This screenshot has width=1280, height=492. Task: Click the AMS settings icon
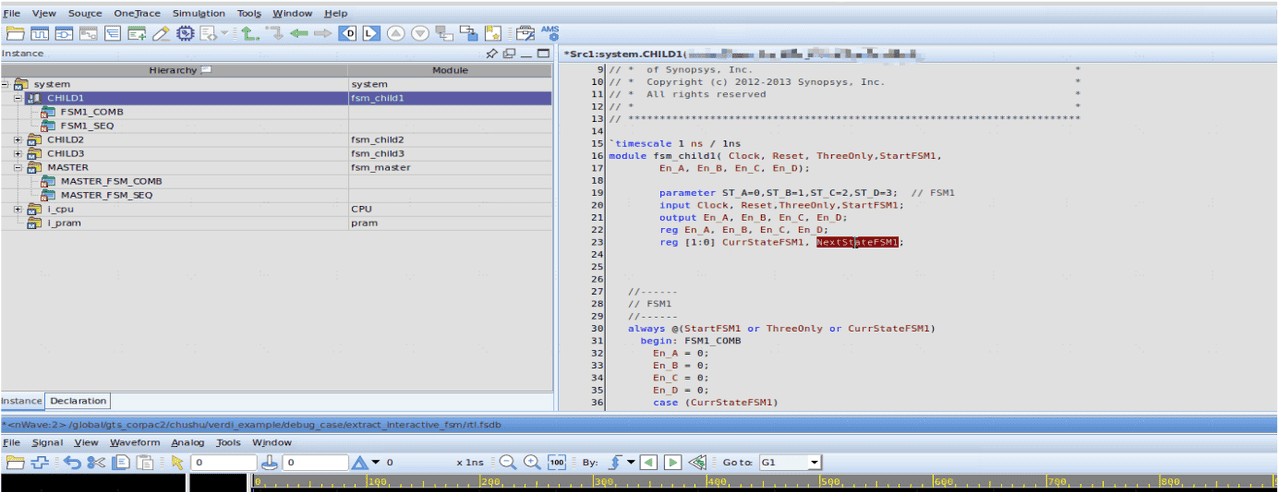click(x=550, y=33)
